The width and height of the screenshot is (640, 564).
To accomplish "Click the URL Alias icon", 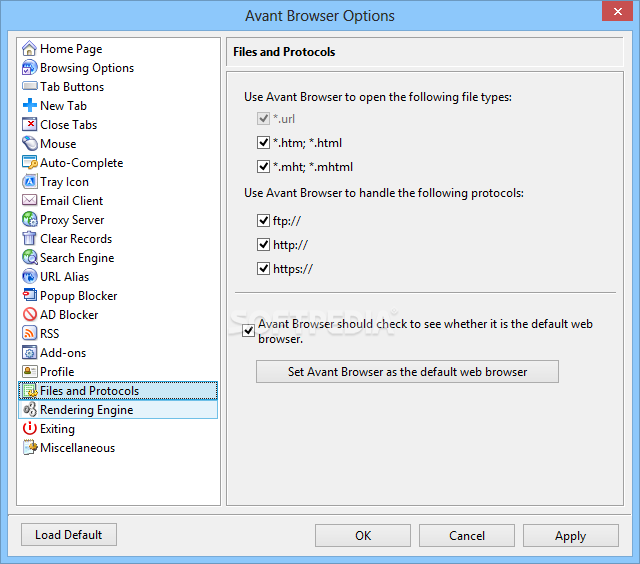I will 29,277.
